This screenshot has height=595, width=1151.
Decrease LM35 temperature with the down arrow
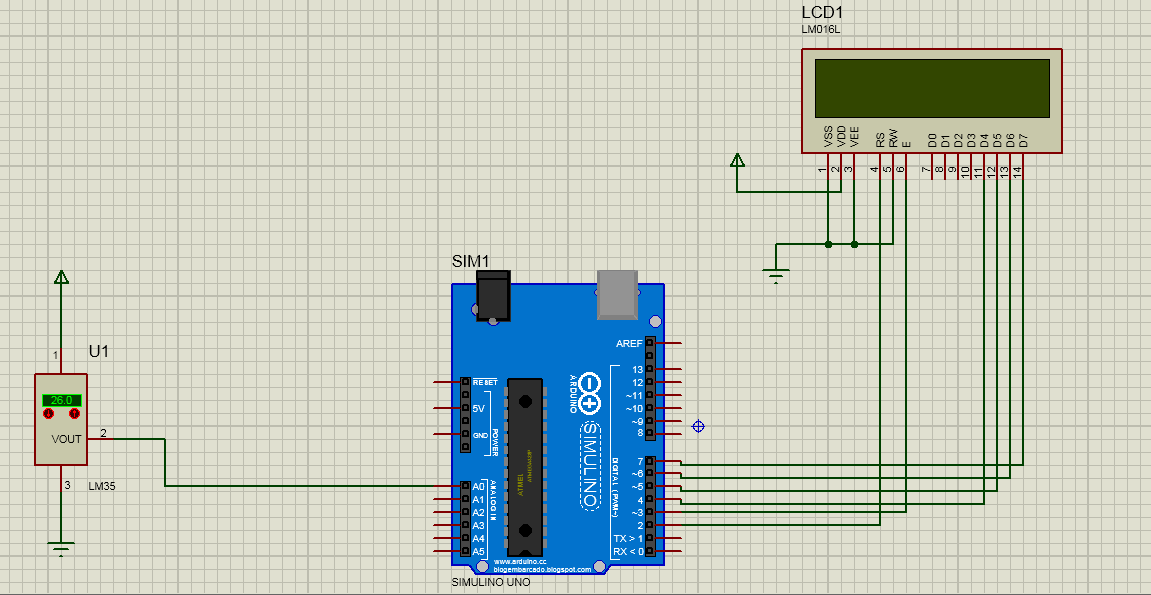point(49,414)
